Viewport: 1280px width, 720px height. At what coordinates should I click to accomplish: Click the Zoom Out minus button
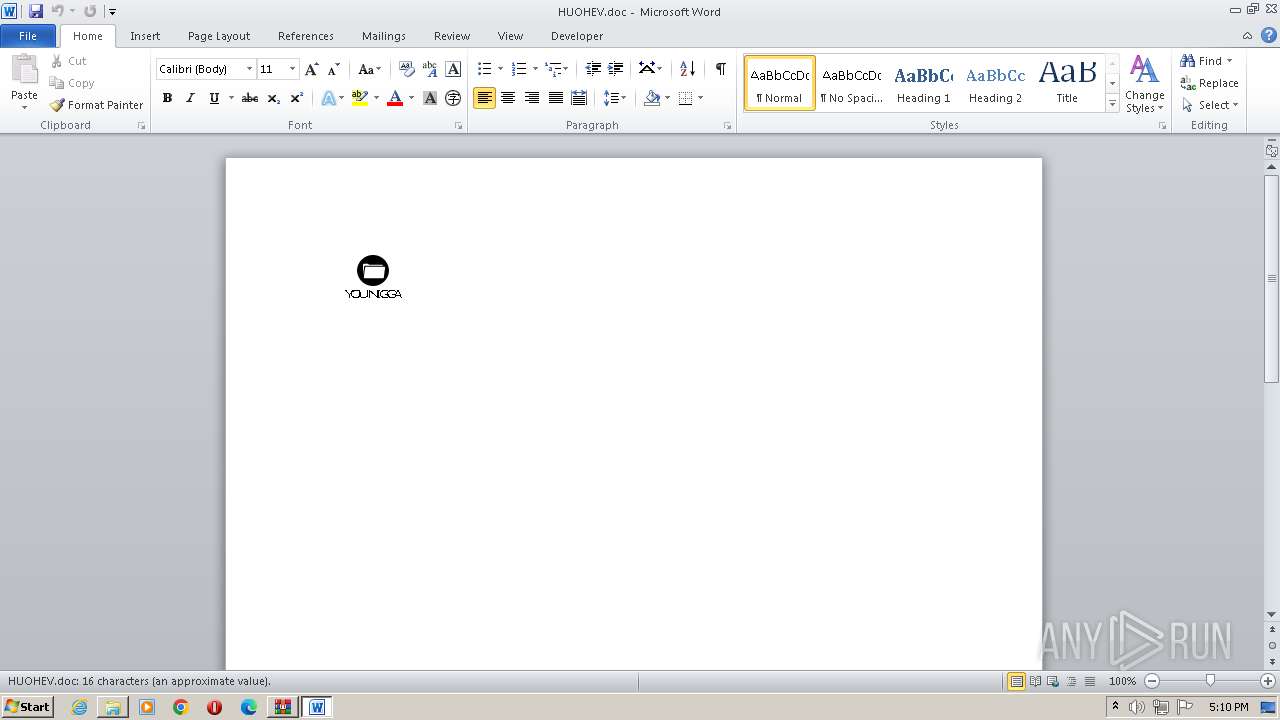(x=1152, y=681)
